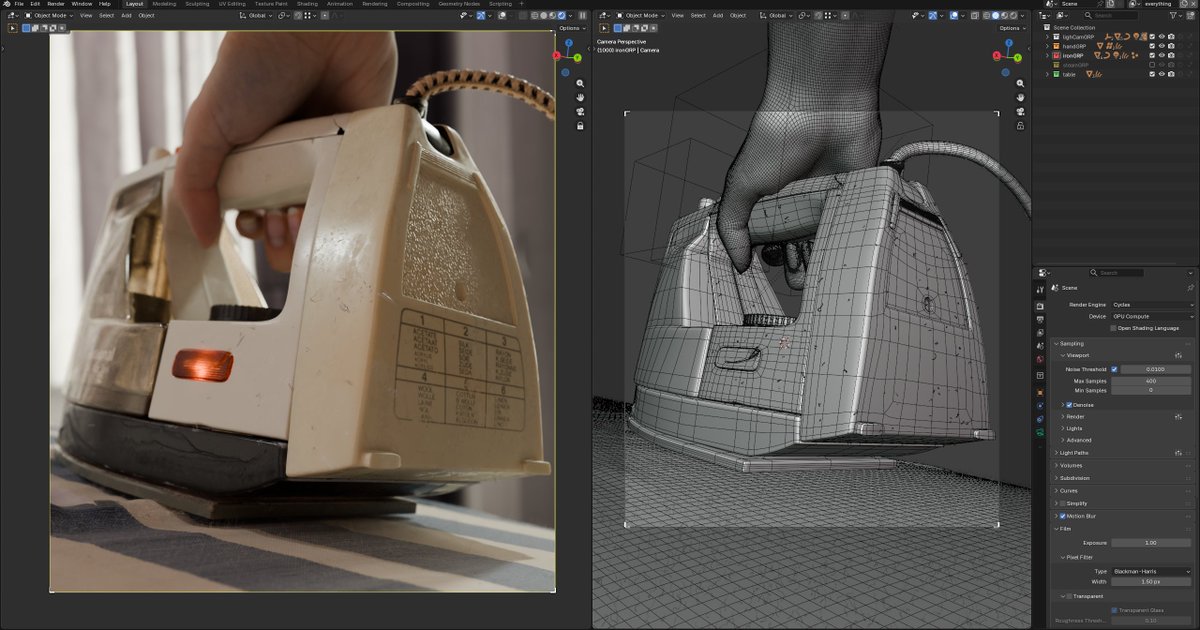Open Options dropdown in right viewport
The height and width of the screenshot is (630, 1200).
coord(1011,28)
